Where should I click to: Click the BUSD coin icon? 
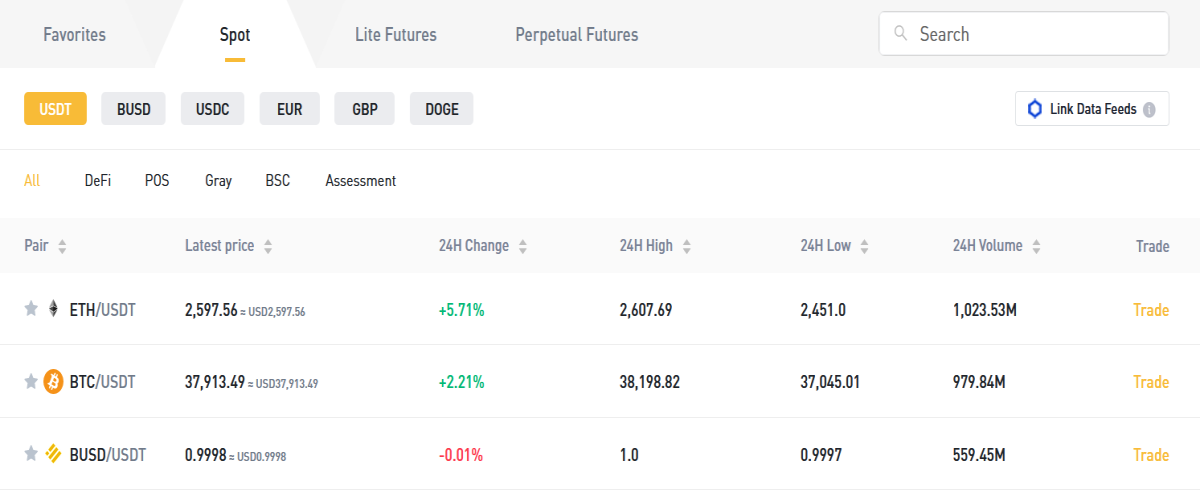[53, 454]
